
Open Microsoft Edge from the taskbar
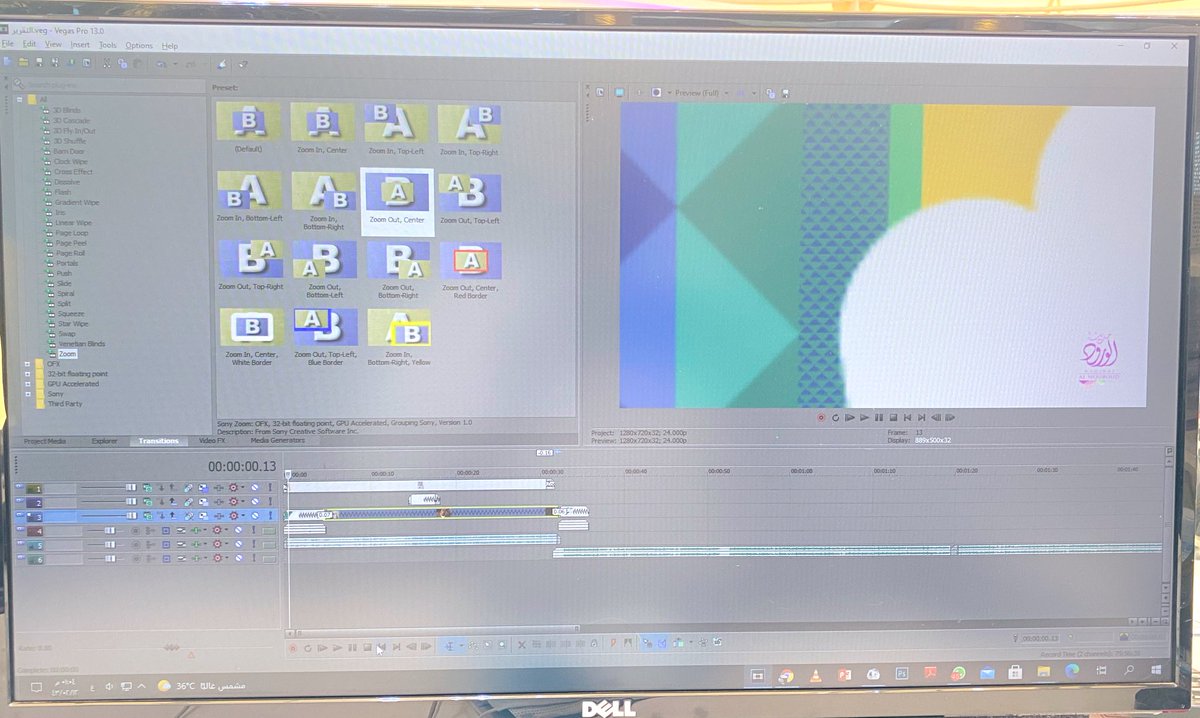(1072, 671)
